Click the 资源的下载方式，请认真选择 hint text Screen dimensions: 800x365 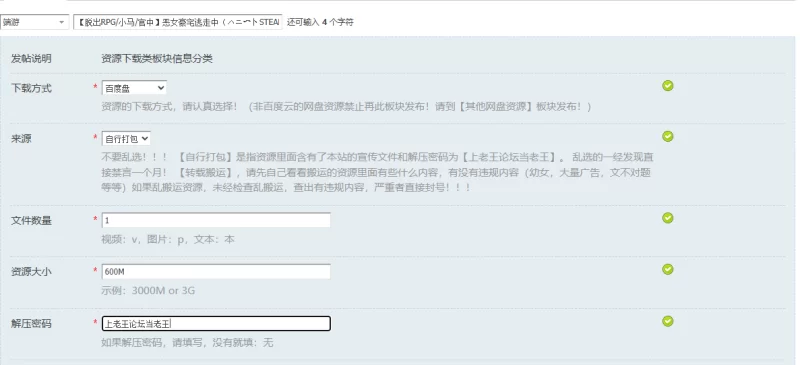[346, 107]
